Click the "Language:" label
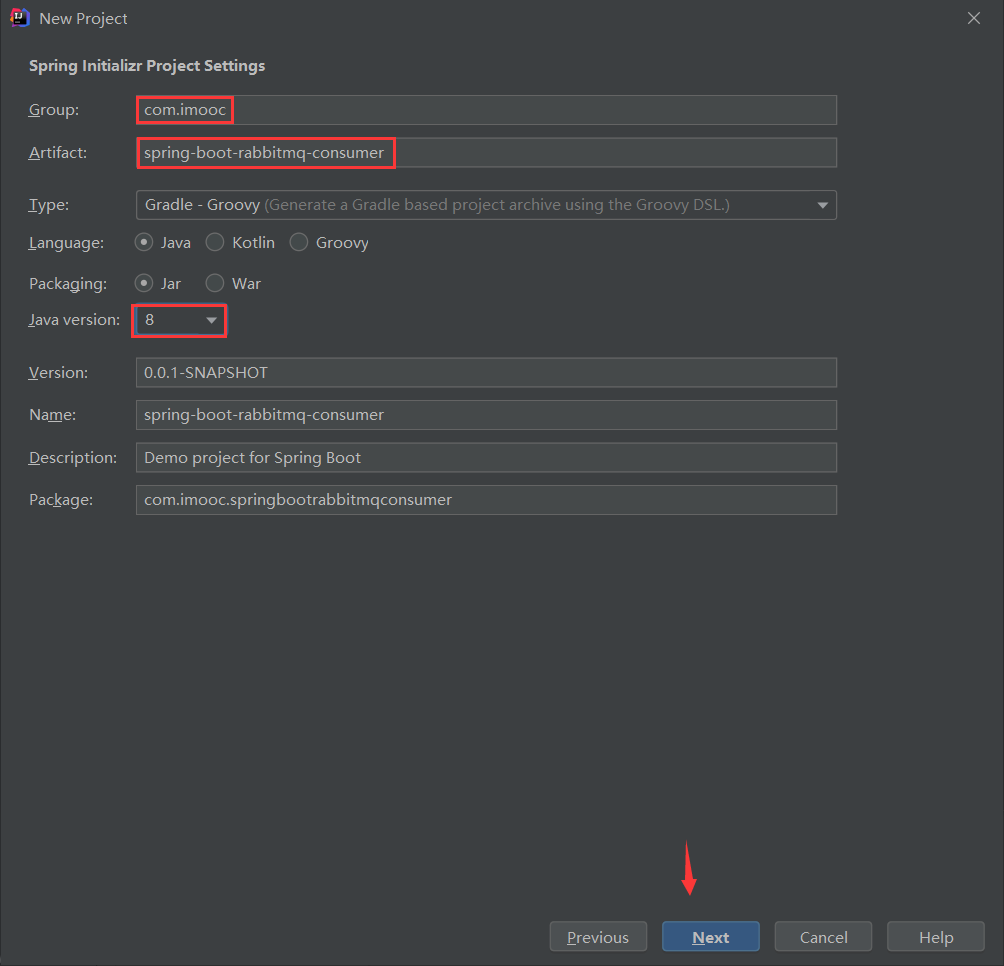 pos(66,243)
